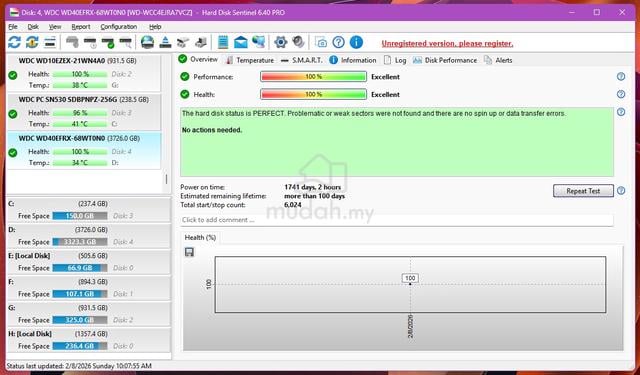Screen dimensions: 640x375
Task: Click the 100 data point on health graph
Action: [410, 279]
